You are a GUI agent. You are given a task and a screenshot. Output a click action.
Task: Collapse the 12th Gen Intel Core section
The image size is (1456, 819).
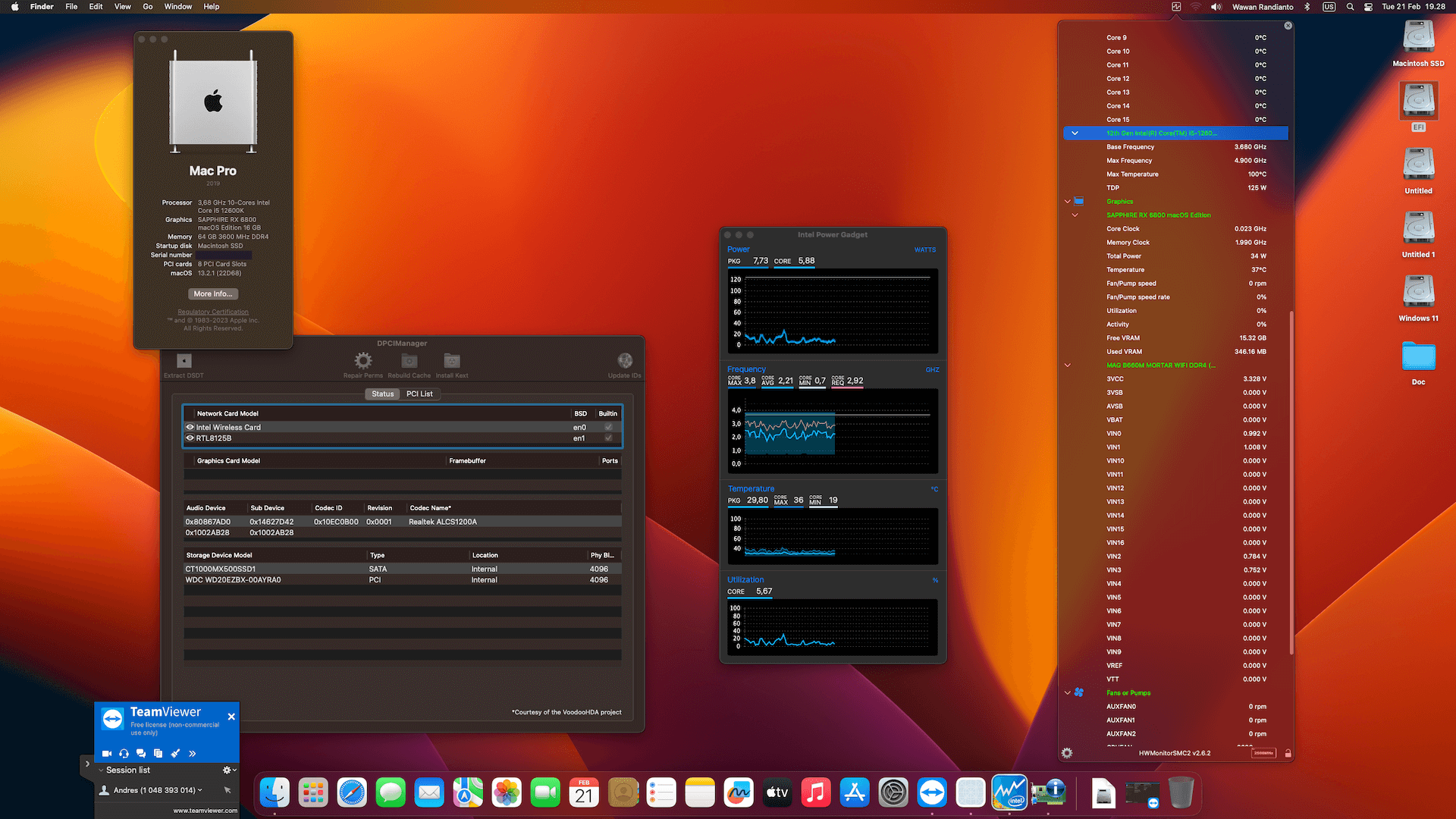pos(1075,133)
